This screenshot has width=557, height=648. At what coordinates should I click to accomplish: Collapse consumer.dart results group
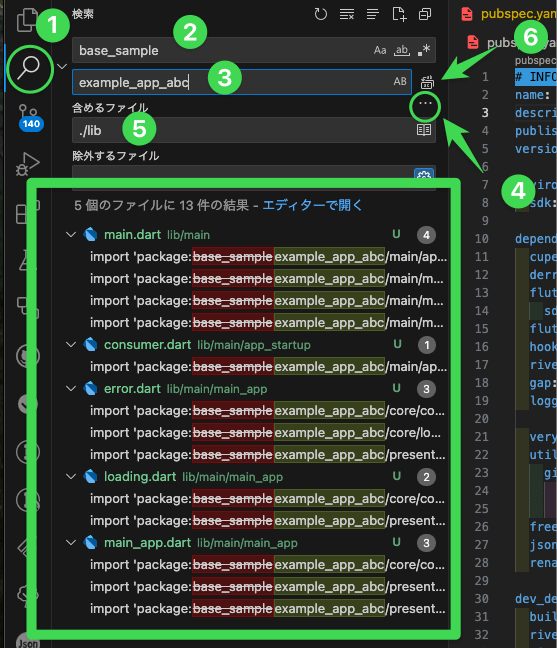pos(71,345)
